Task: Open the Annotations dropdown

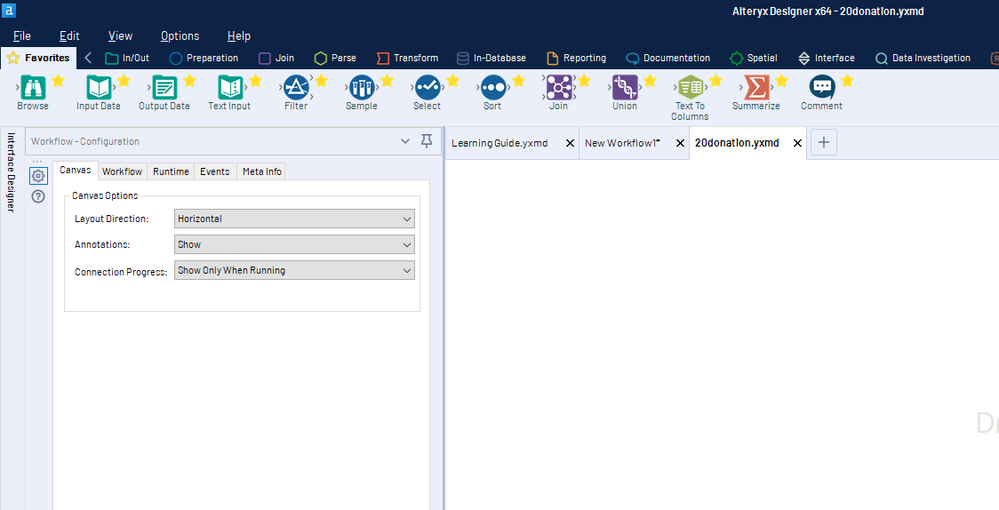Action: [294, 244]
